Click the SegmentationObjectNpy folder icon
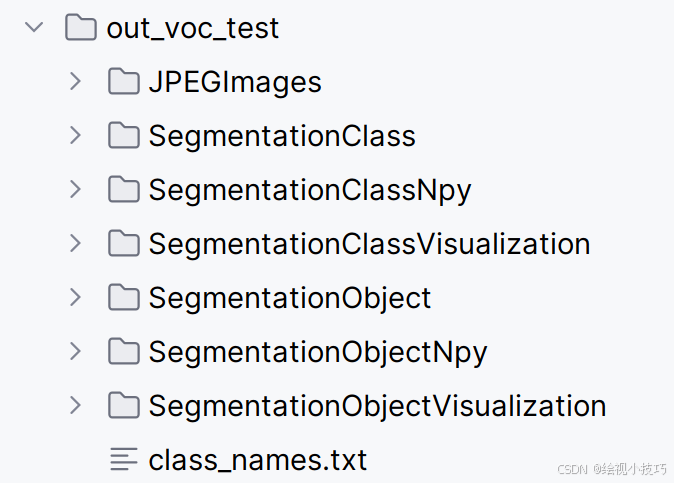The image size is (674, 483). point(123,351)
